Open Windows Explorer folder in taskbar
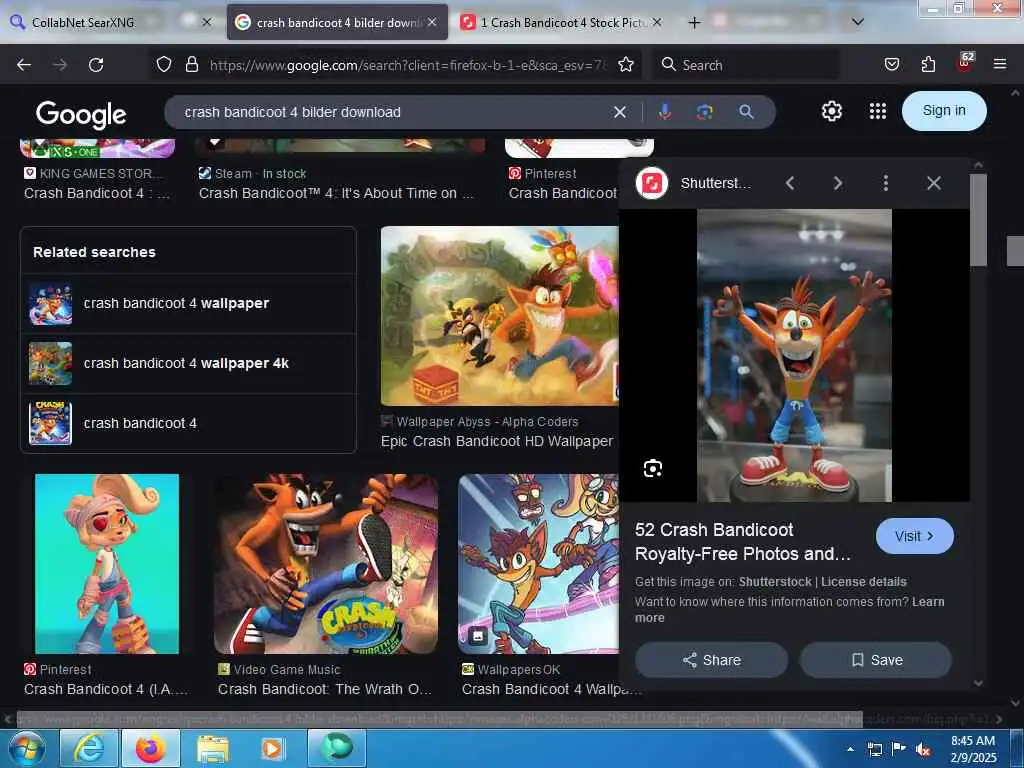Screen dimensions: 1024x768 pyautogui.click(x=212, y=748)
